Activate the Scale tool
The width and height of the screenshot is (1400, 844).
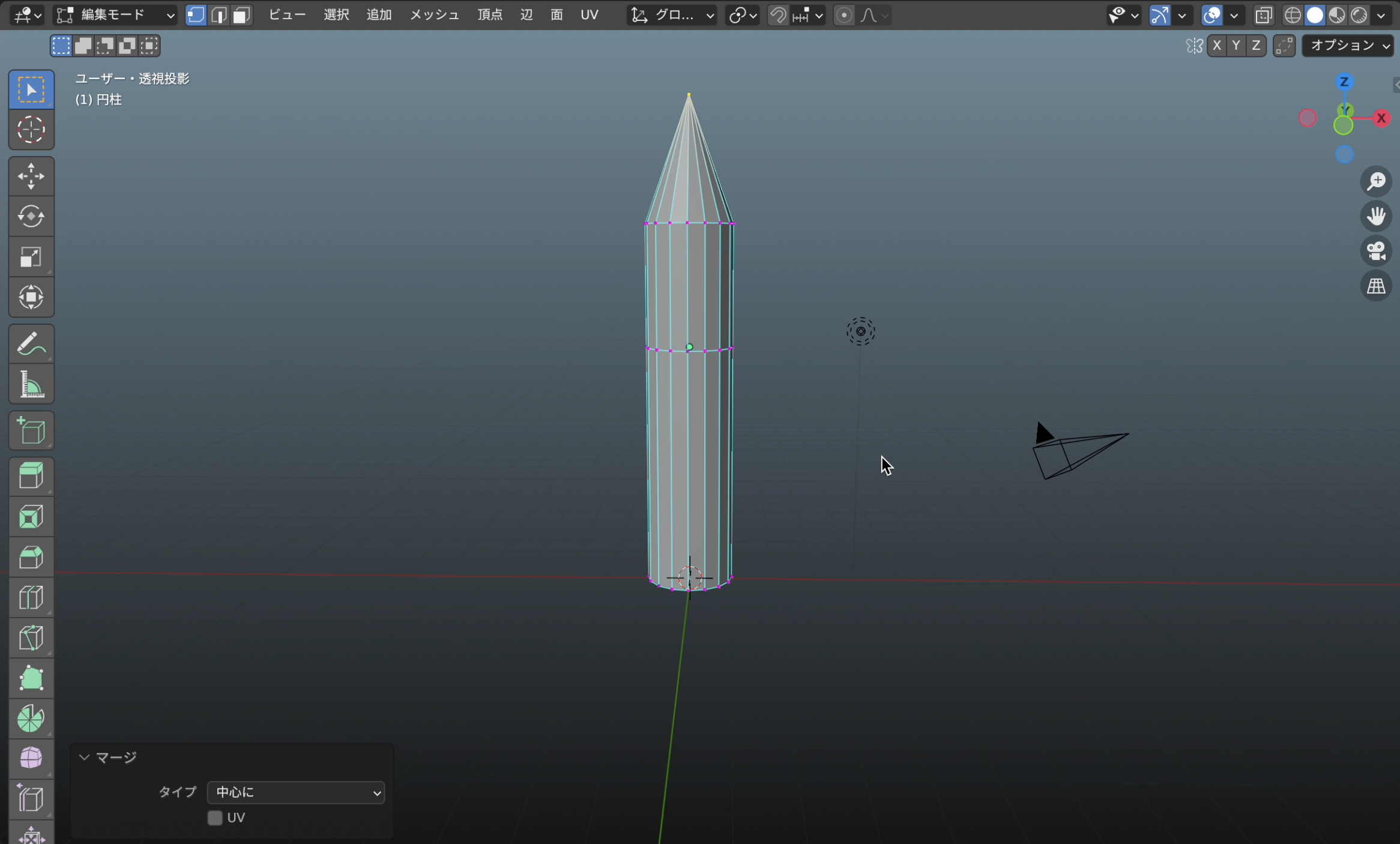[x=31, y=257]
